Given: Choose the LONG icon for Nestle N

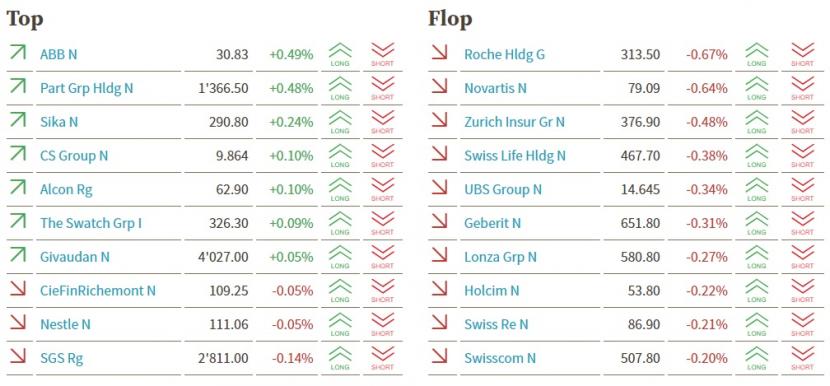Looking at the screenshot, I should [x=340, y=325].
